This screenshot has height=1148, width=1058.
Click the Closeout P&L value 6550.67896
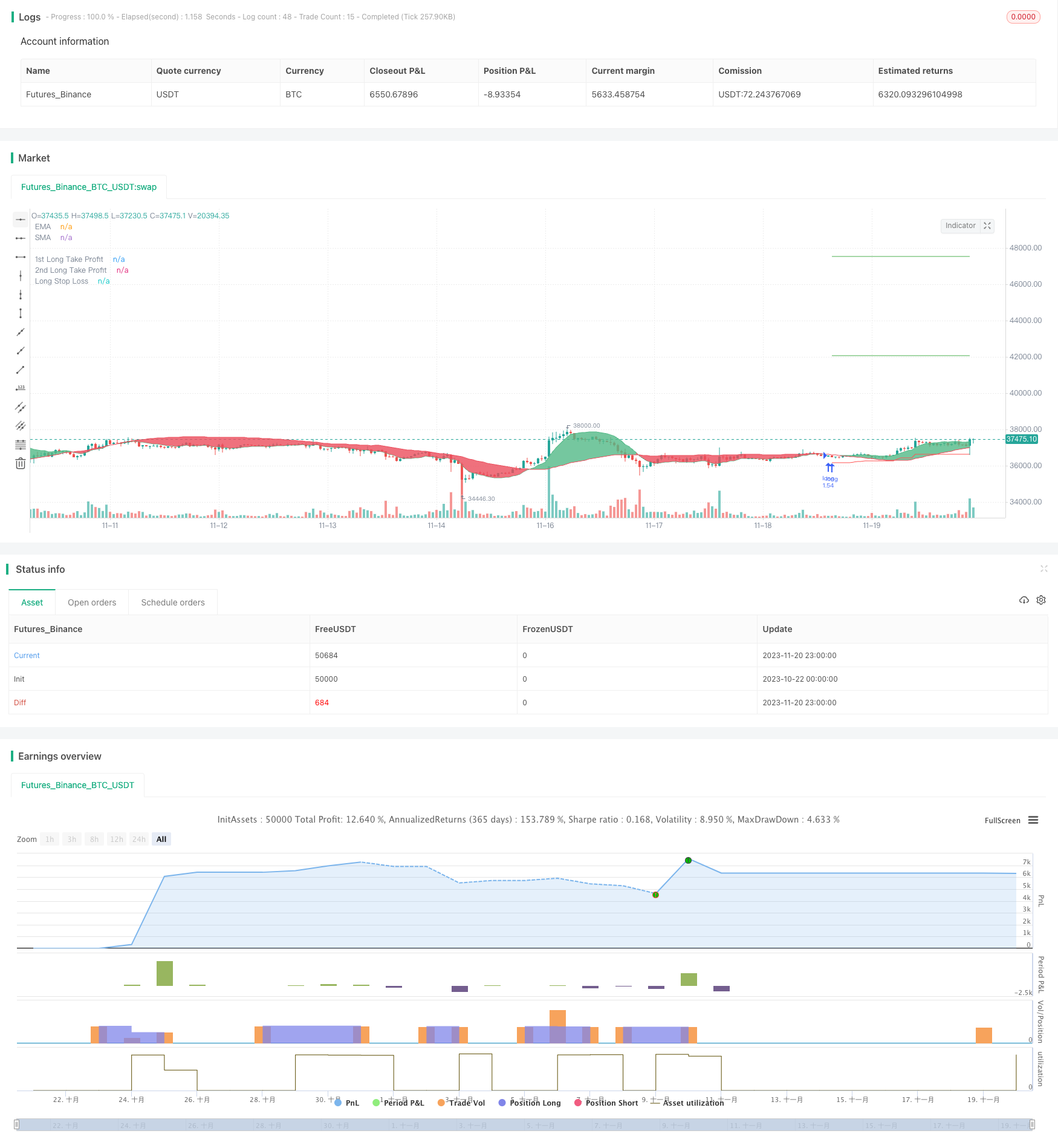click(x=394, y=94)
